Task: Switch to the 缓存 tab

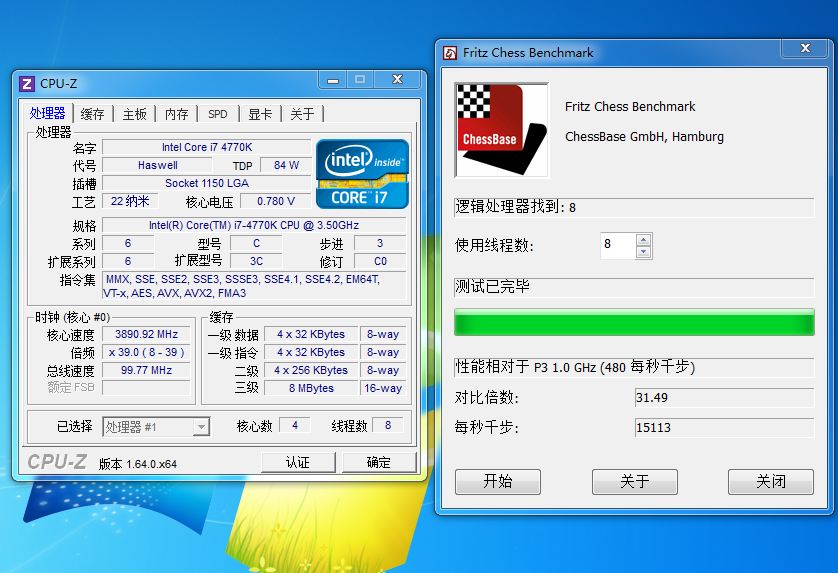Action: click(92, 114)
